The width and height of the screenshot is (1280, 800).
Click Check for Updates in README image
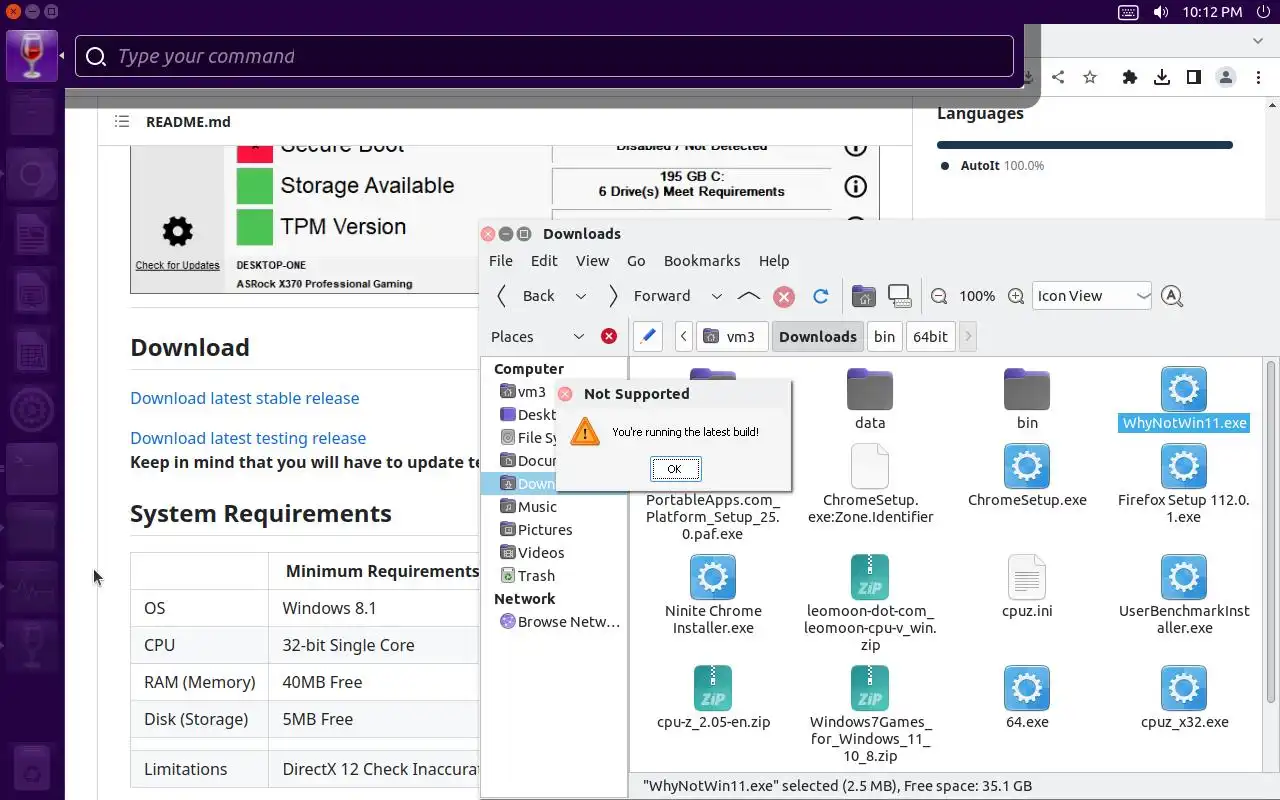177,265
